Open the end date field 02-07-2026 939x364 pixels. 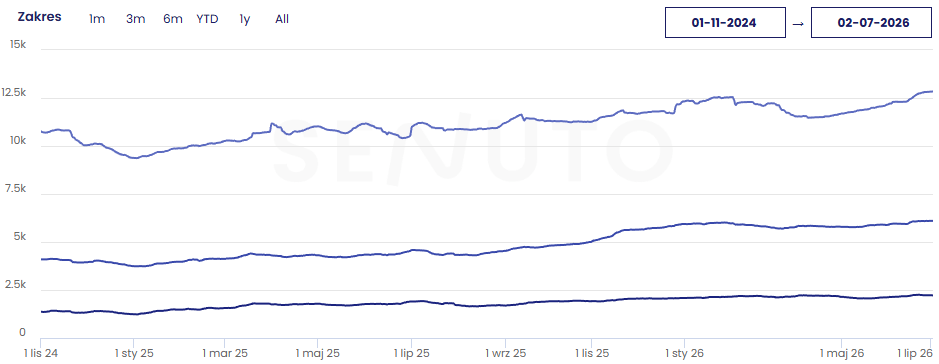tap(871, 23)
